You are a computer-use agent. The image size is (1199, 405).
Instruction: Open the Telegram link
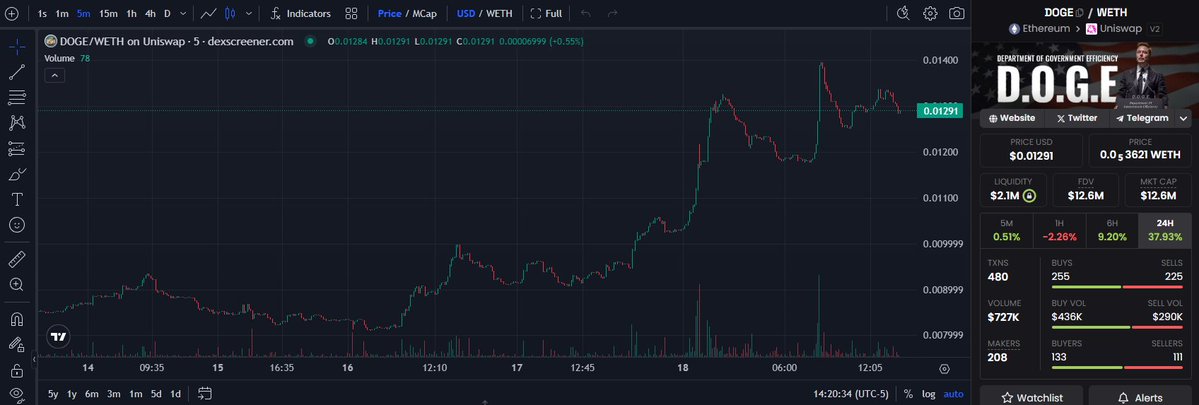(x=1142, y=118)
